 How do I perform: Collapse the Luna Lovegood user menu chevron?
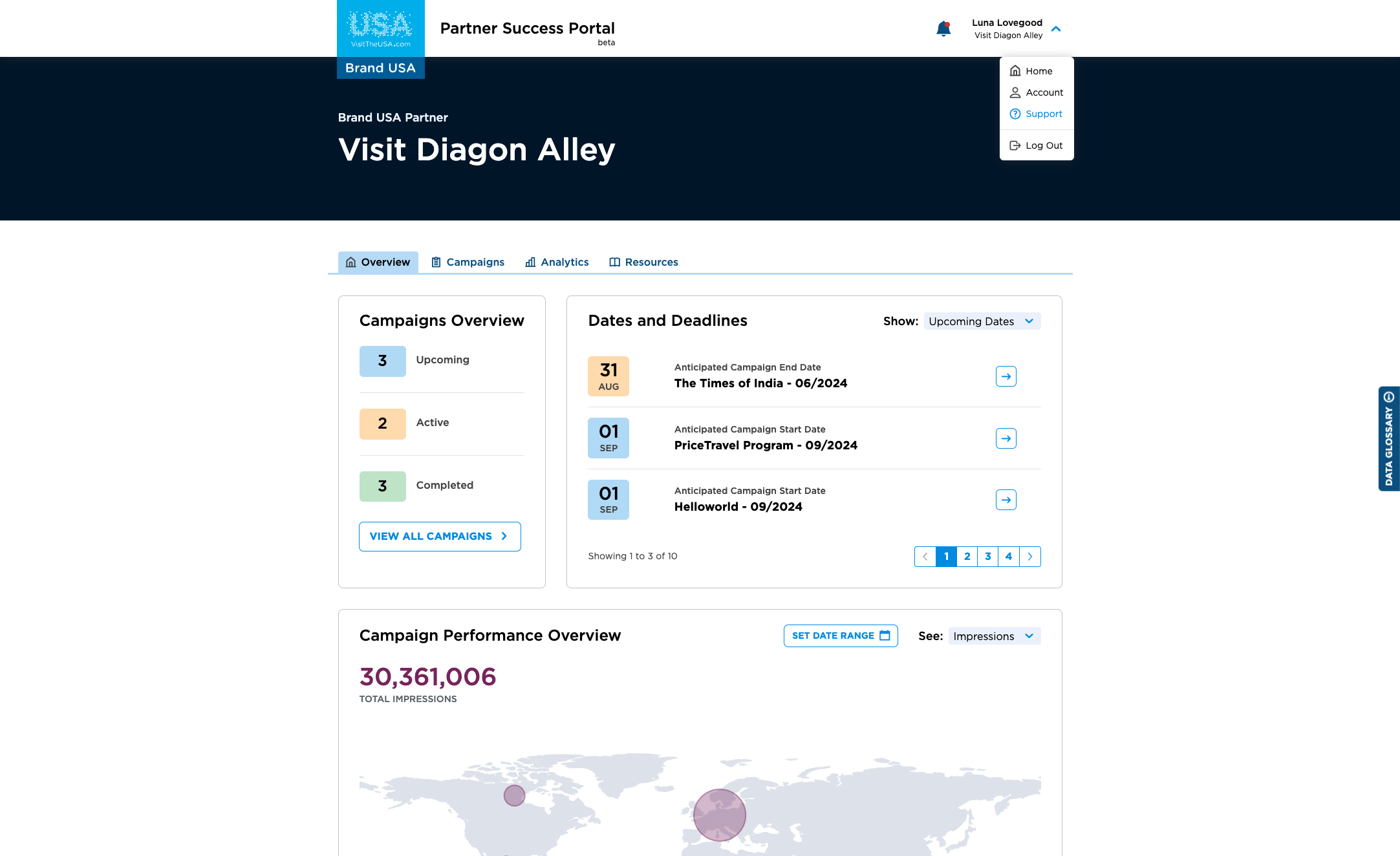[x=1056, y=29]
